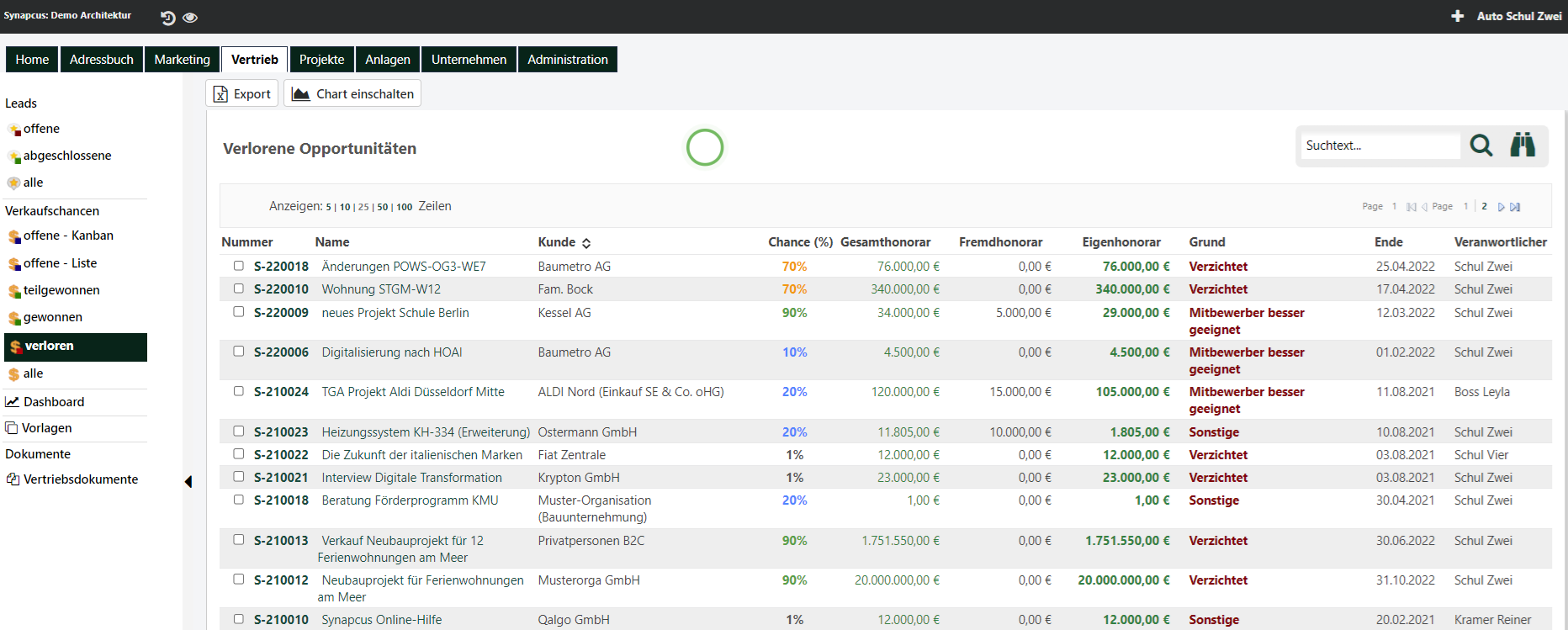This screenshot has height=630, width=1568.
Task: Select the checkbox for S-220009
Action: (239, 312)
